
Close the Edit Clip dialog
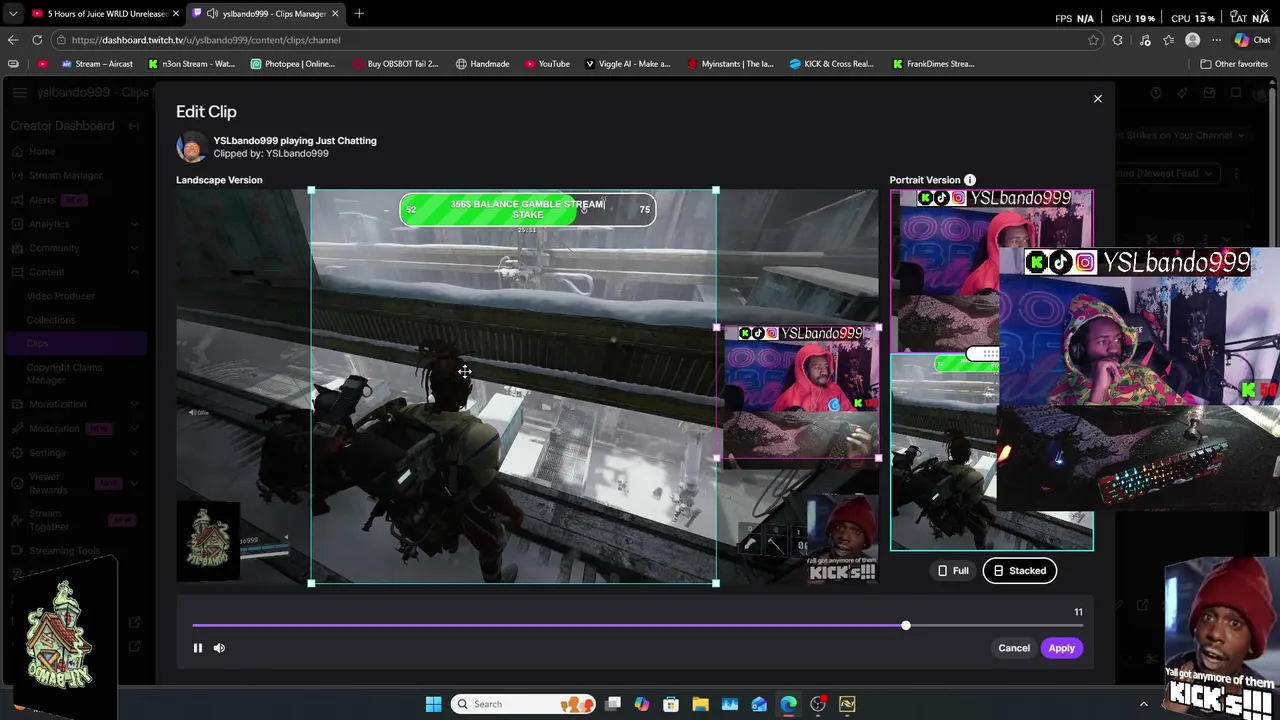coord(1097,99)
